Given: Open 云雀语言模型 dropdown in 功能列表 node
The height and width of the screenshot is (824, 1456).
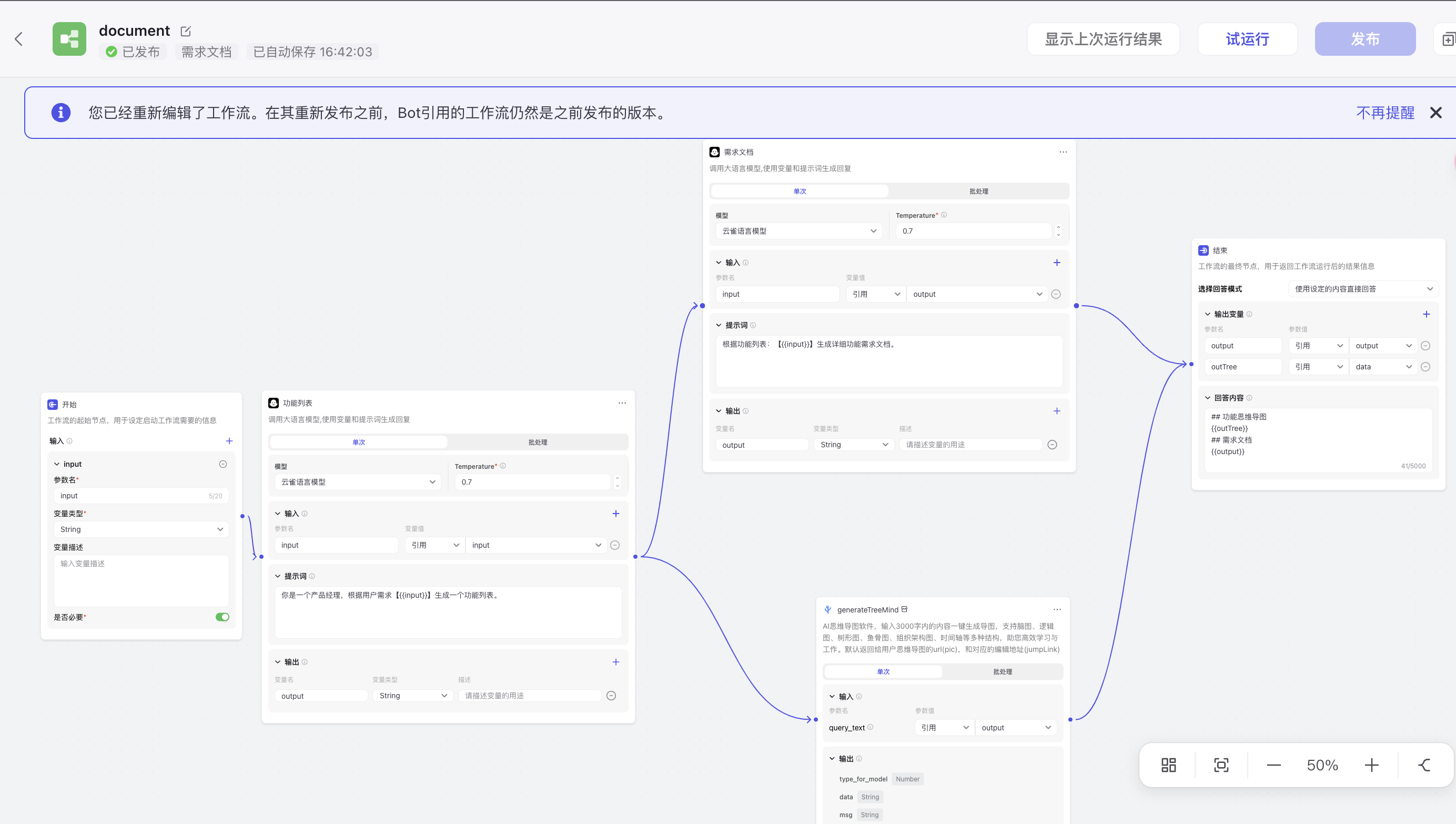Looking at the screenshot, I should pyautogui.click(x=358, y=482).
